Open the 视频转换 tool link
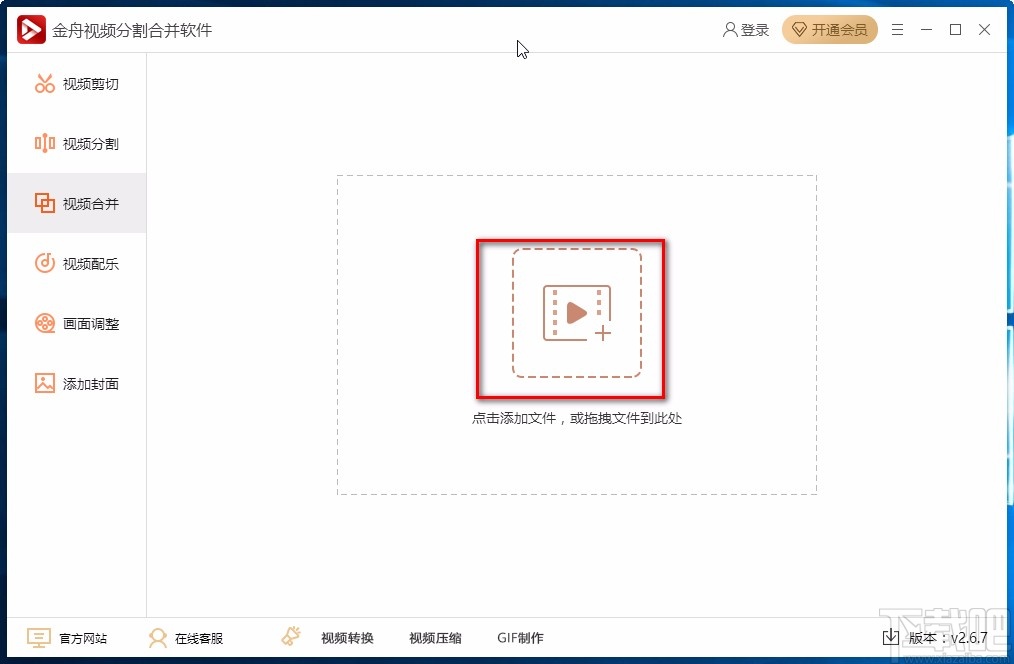This screenshot has width=1014, height=664. 347,638
